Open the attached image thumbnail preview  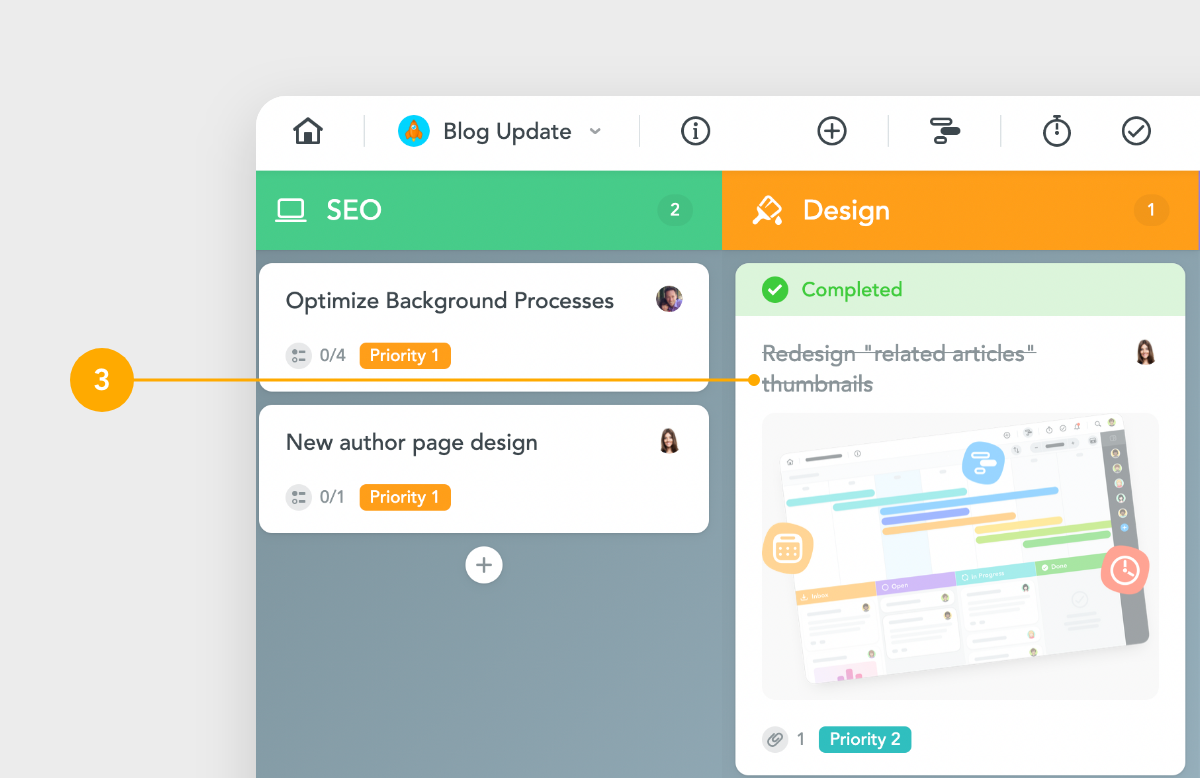click(x=959, y=556)
